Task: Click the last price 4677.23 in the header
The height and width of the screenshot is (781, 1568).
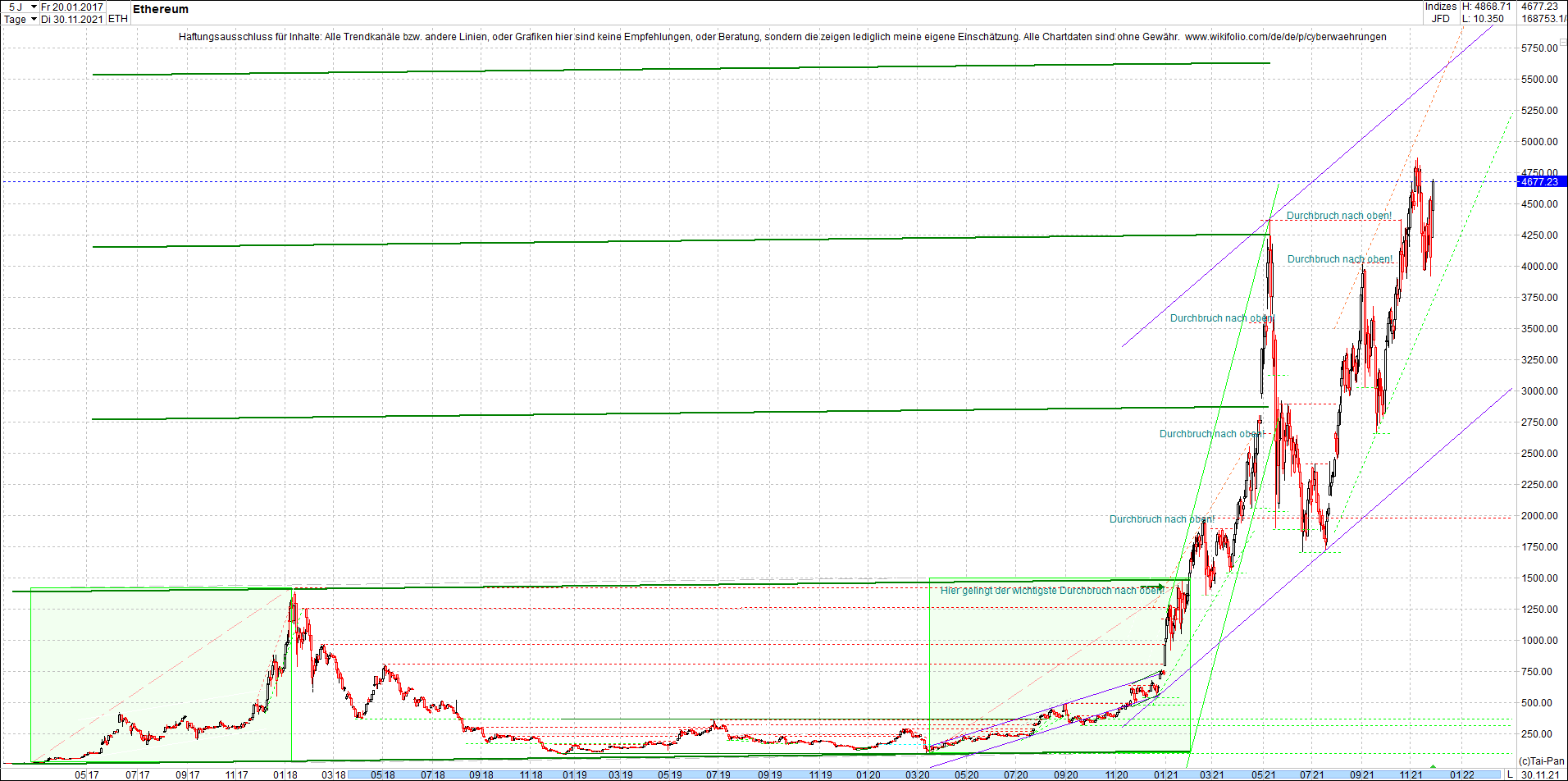Action: pos(1539,7)
